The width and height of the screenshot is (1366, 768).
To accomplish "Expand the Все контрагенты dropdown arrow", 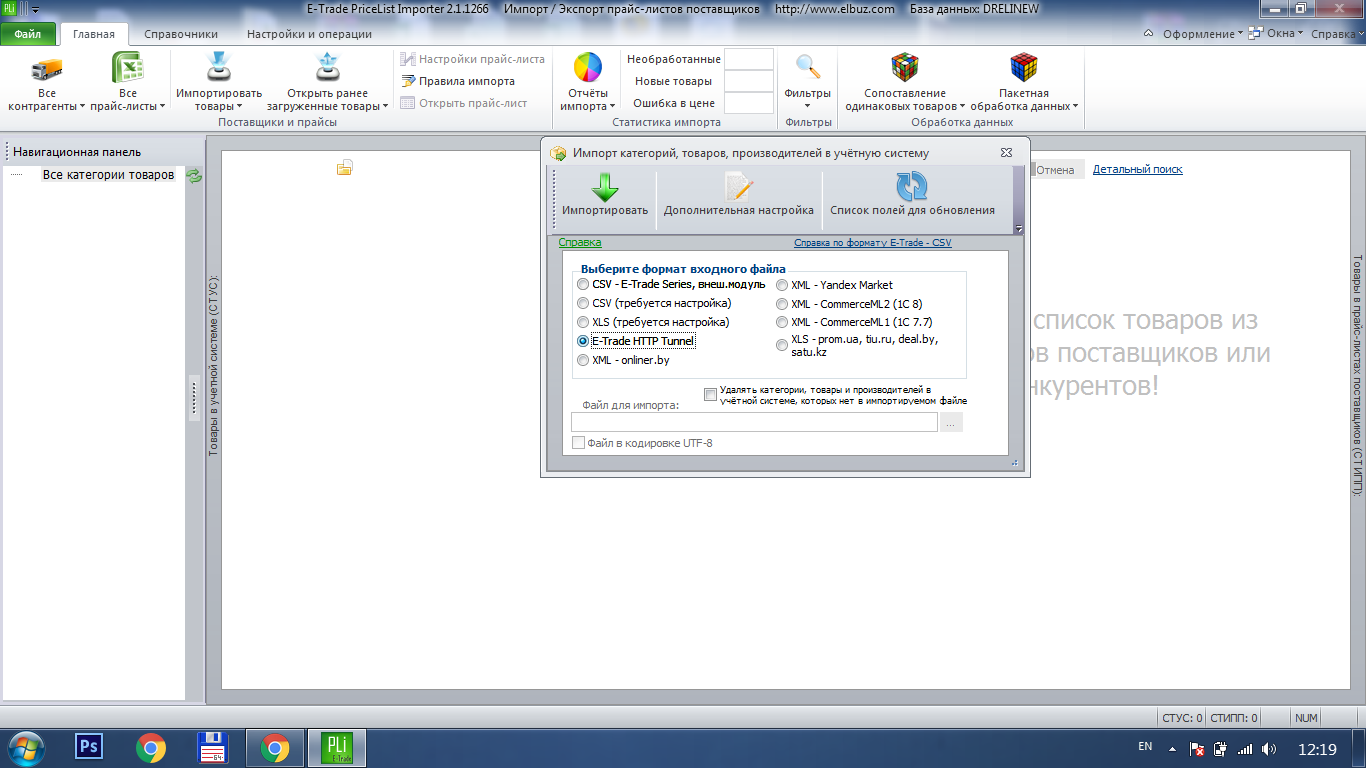I will [82, 106].
